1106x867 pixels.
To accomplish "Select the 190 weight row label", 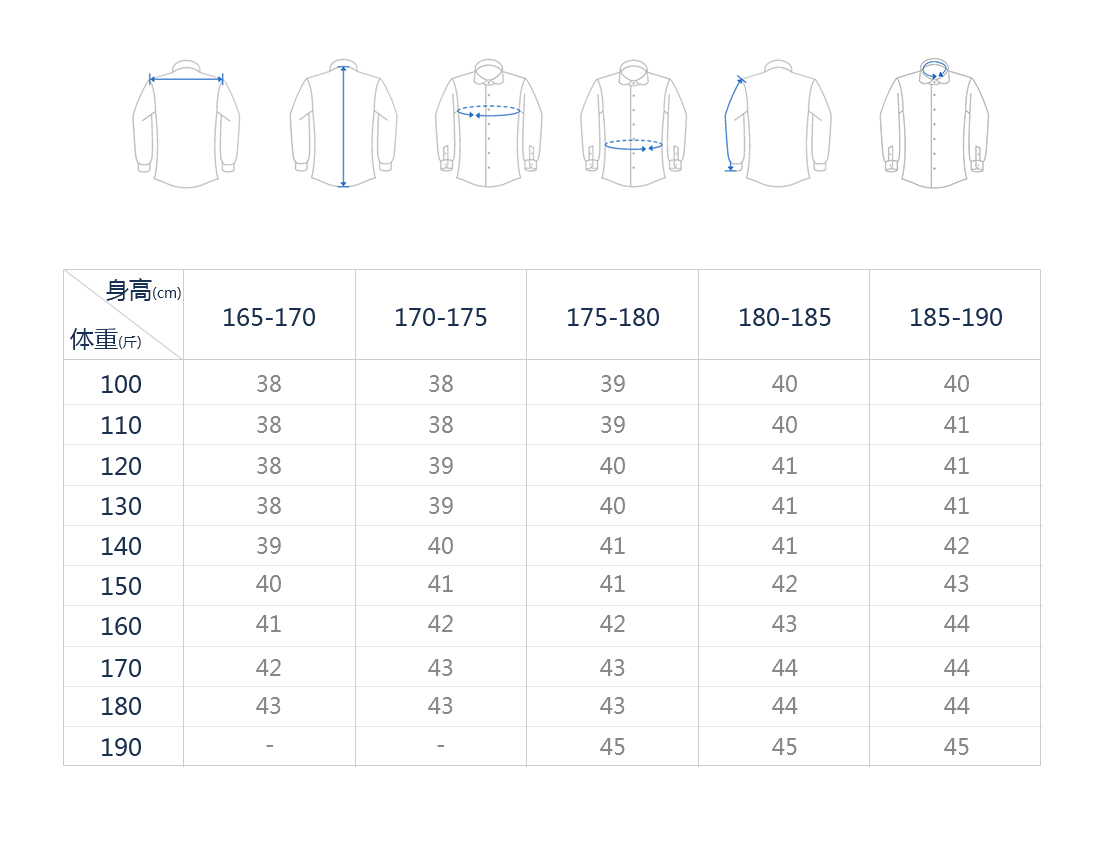I will tap(121, 747).
